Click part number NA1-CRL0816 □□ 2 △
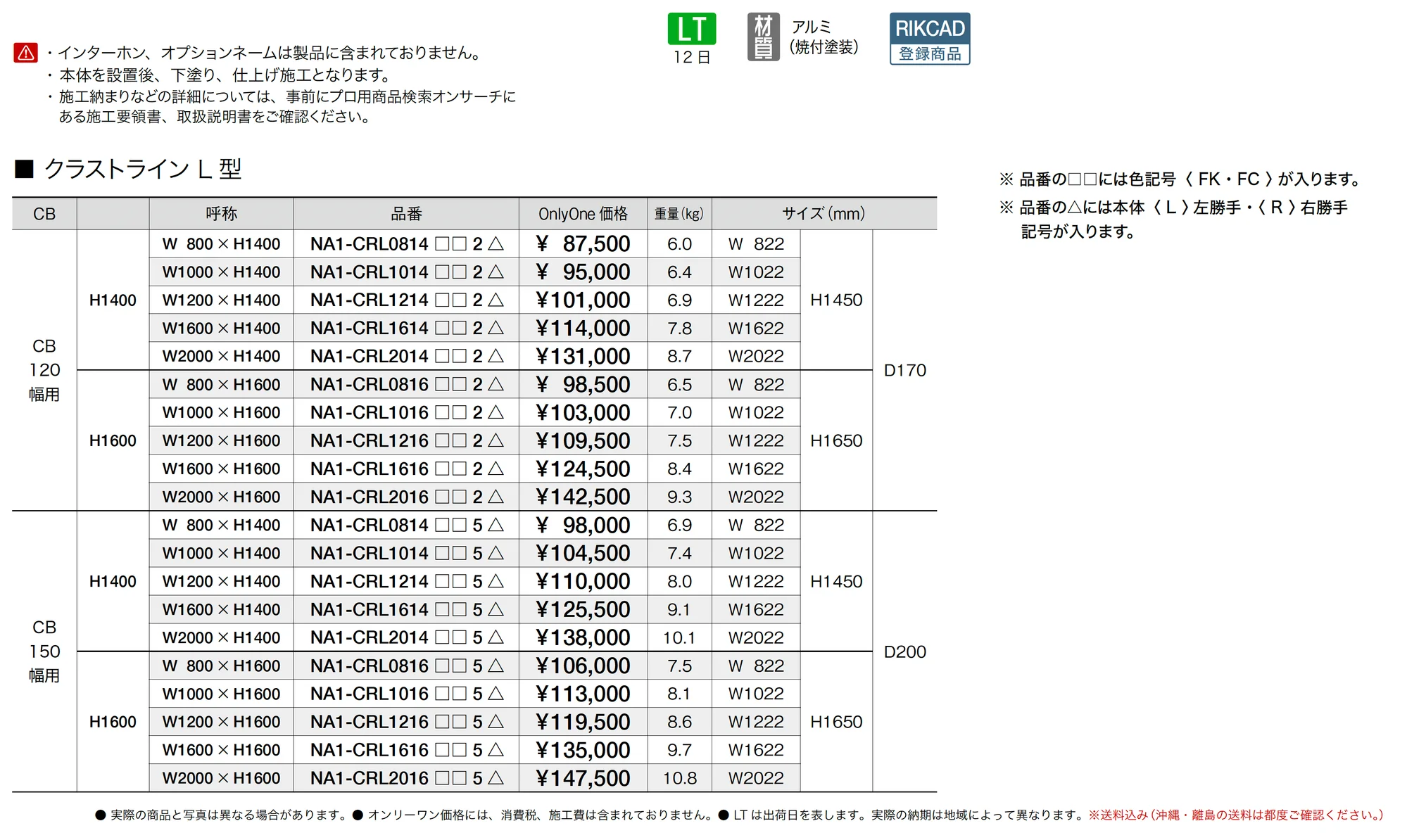Screen dimensions: 1407x840 [407, 385]
